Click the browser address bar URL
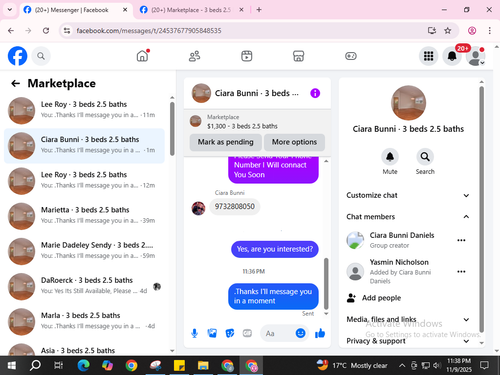Screen dimensions: 500x375 click(x=149, y=31)
